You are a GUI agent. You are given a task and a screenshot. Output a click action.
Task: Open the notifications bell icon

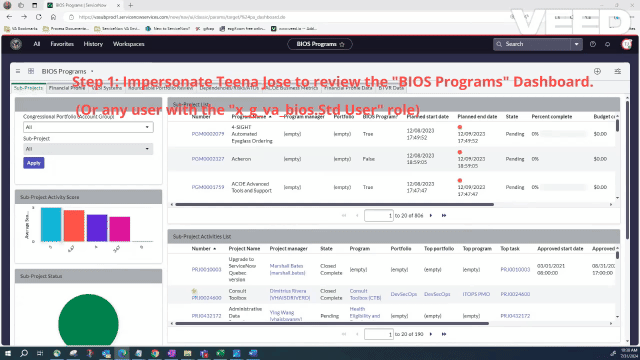607,44
